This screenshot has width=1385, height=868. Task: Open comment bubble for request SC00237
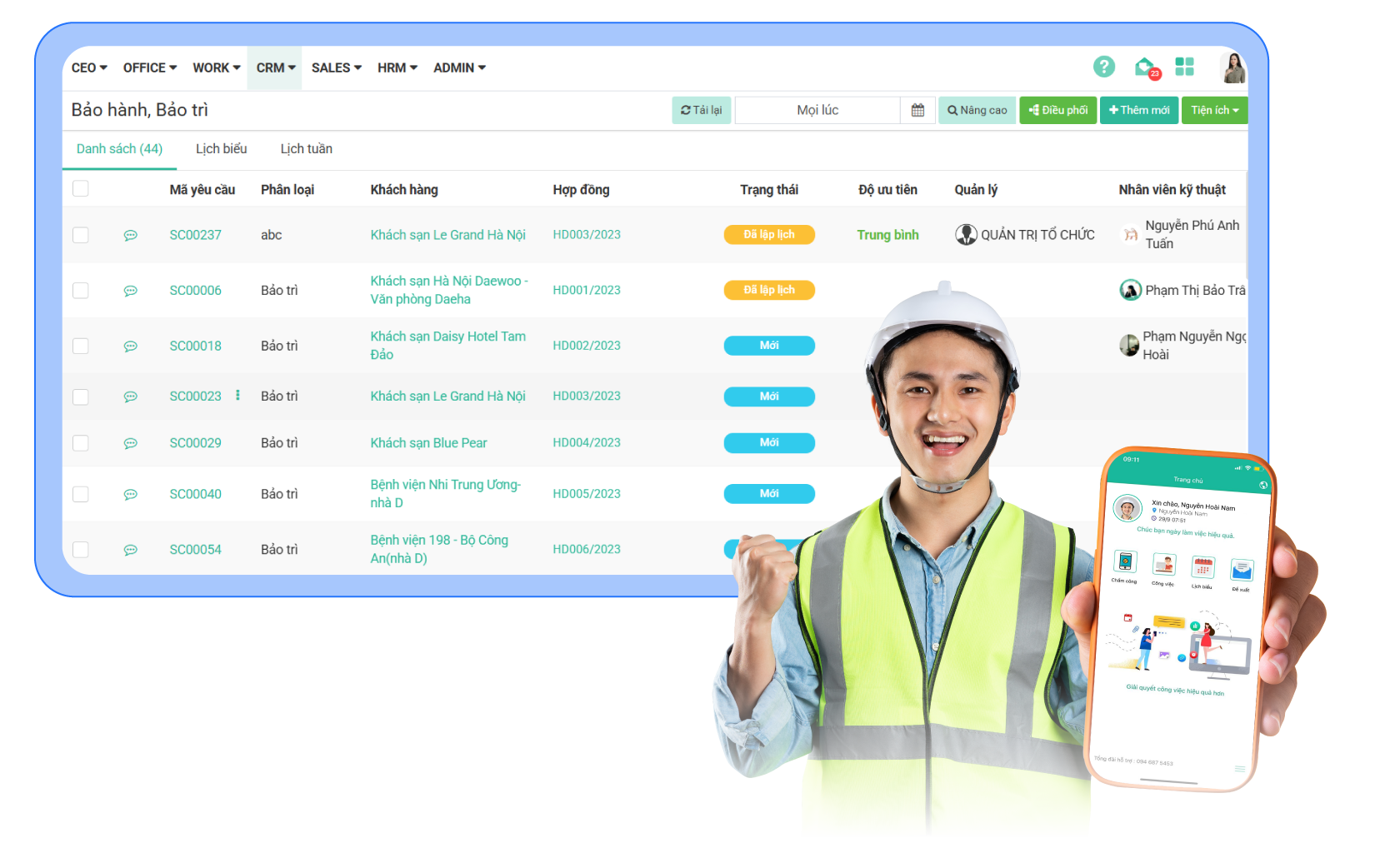click(x=131, y=236)
